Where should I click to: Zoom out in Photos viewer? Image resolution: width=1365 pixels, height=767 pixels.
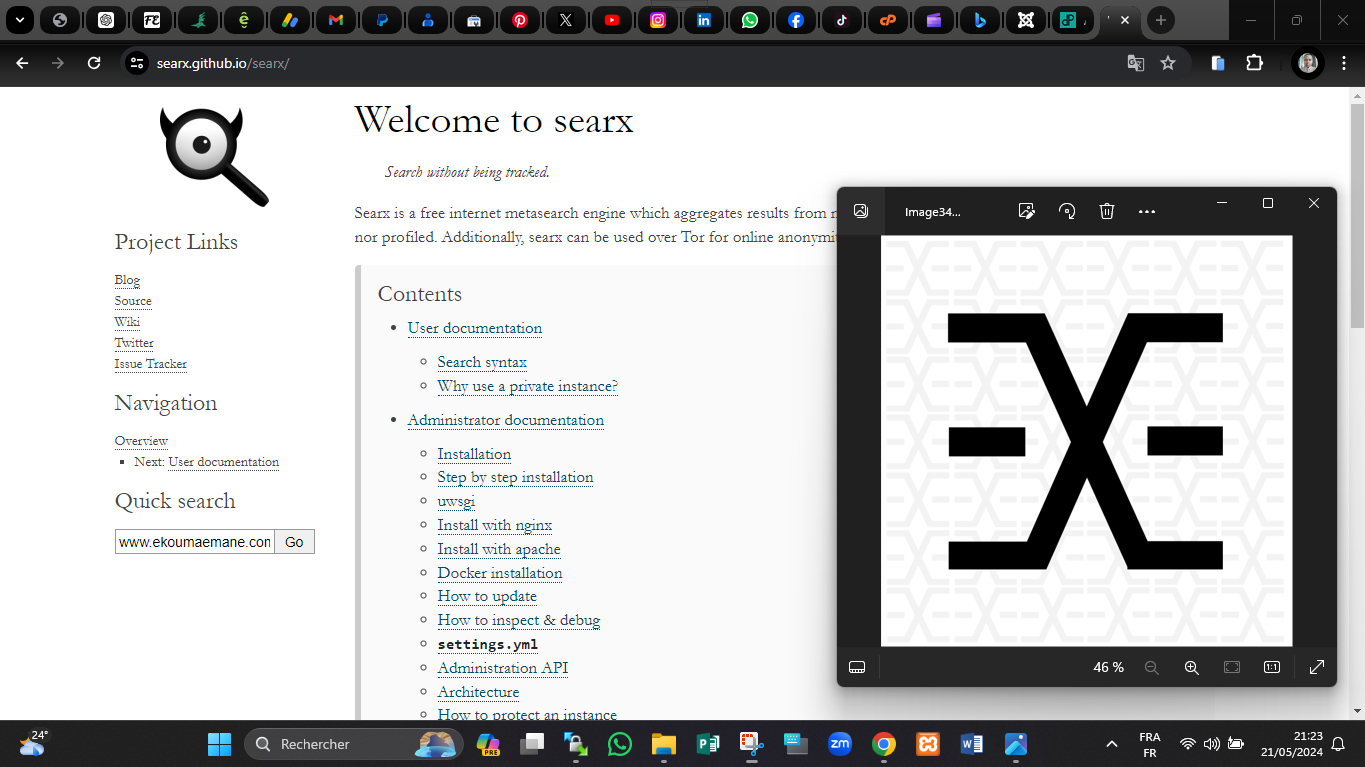[1151, 667]
